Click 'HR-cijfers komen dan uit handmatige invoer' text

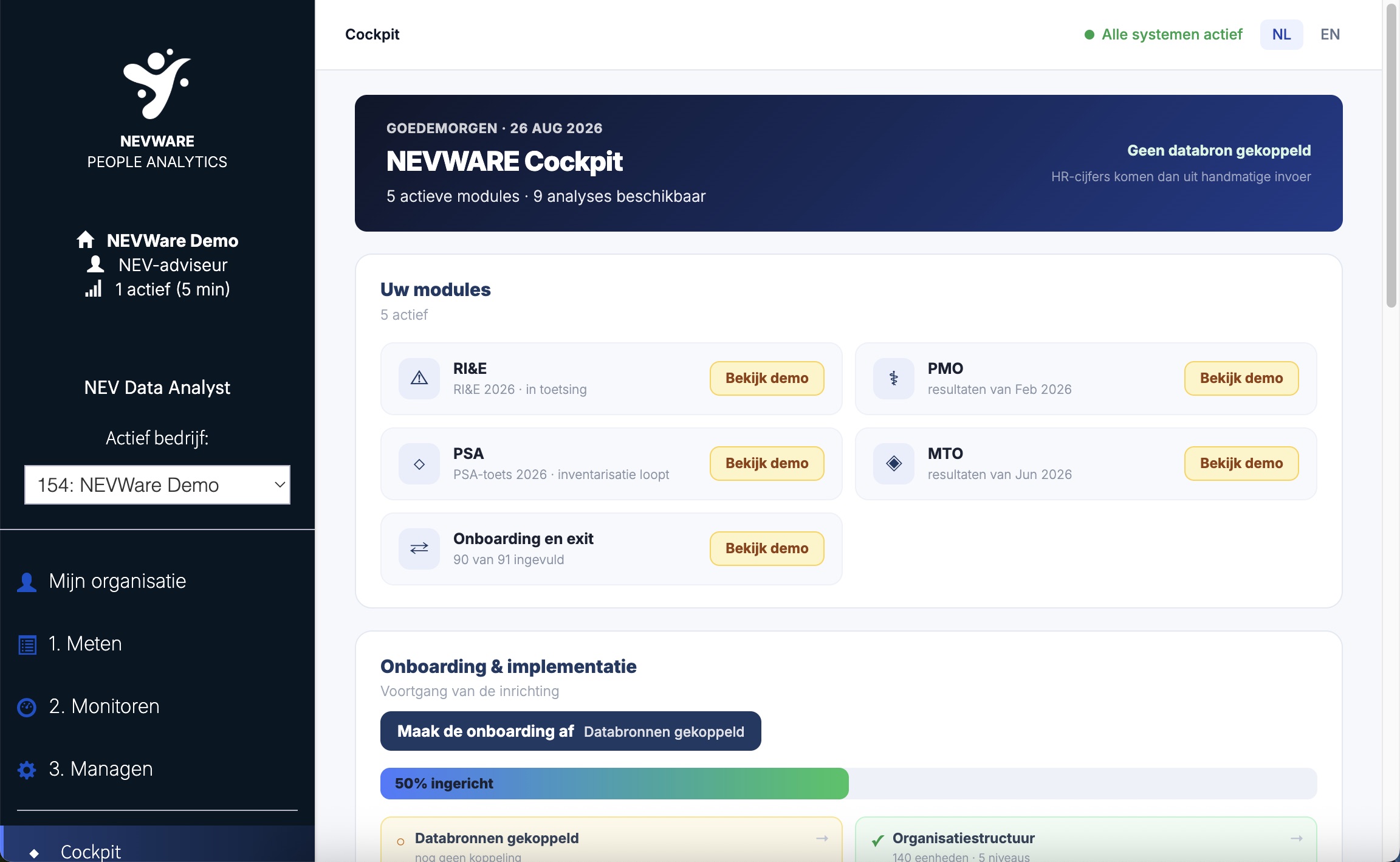(1181, 177)
